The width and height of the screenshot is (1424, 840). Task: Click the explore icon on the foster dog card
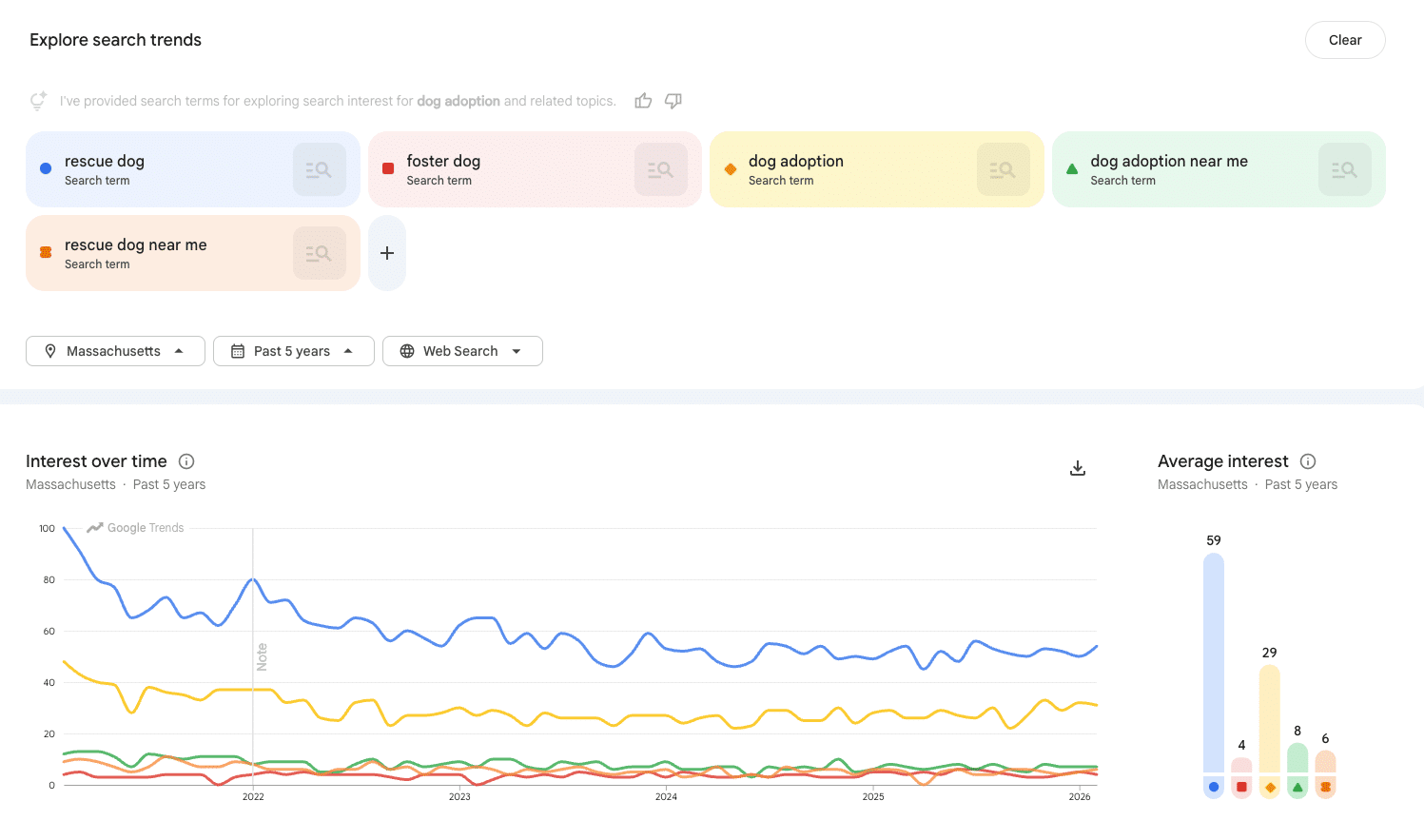click(661, 168)
